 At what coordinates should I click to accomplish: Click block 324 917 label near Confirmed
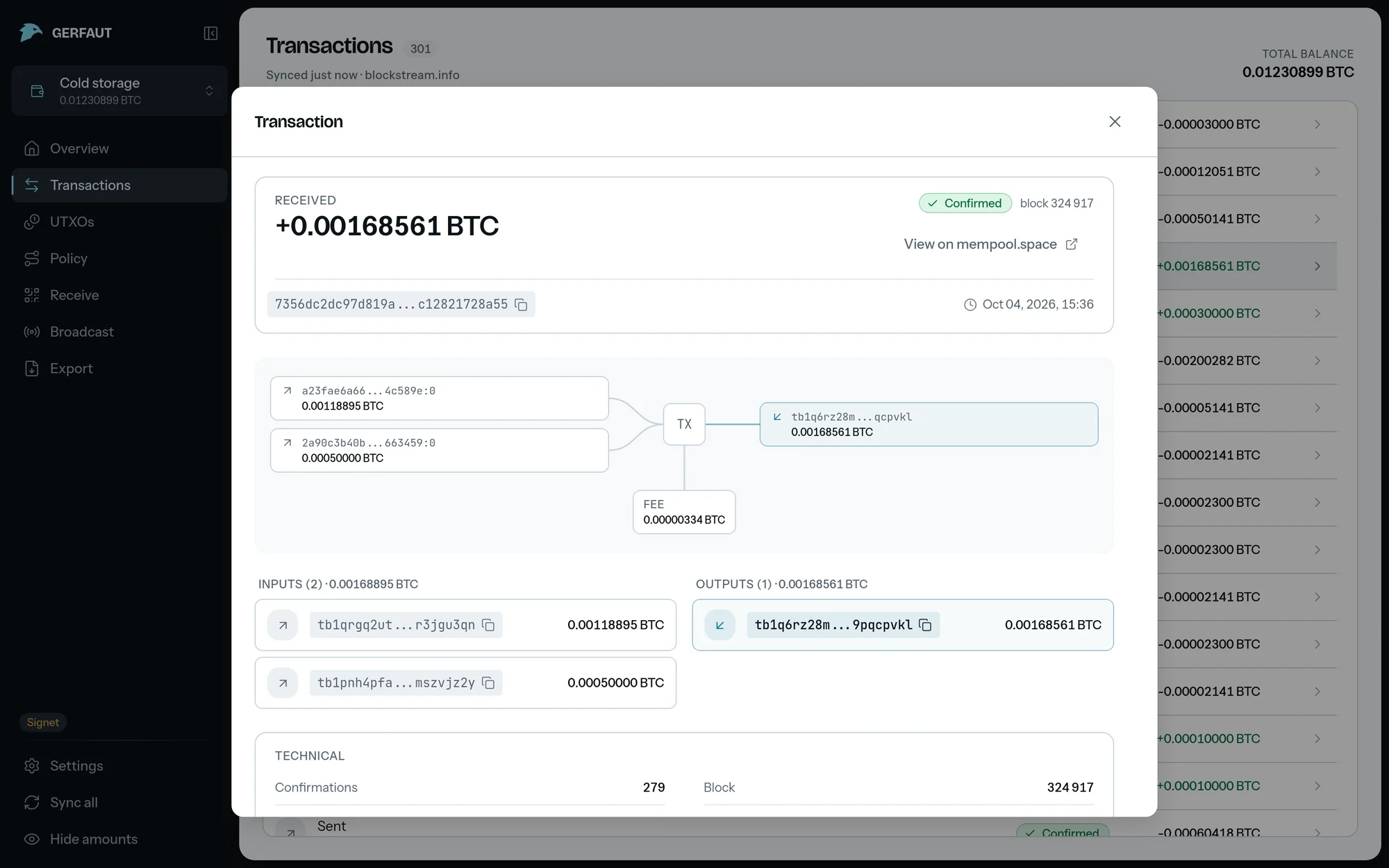click(1056, 203)
